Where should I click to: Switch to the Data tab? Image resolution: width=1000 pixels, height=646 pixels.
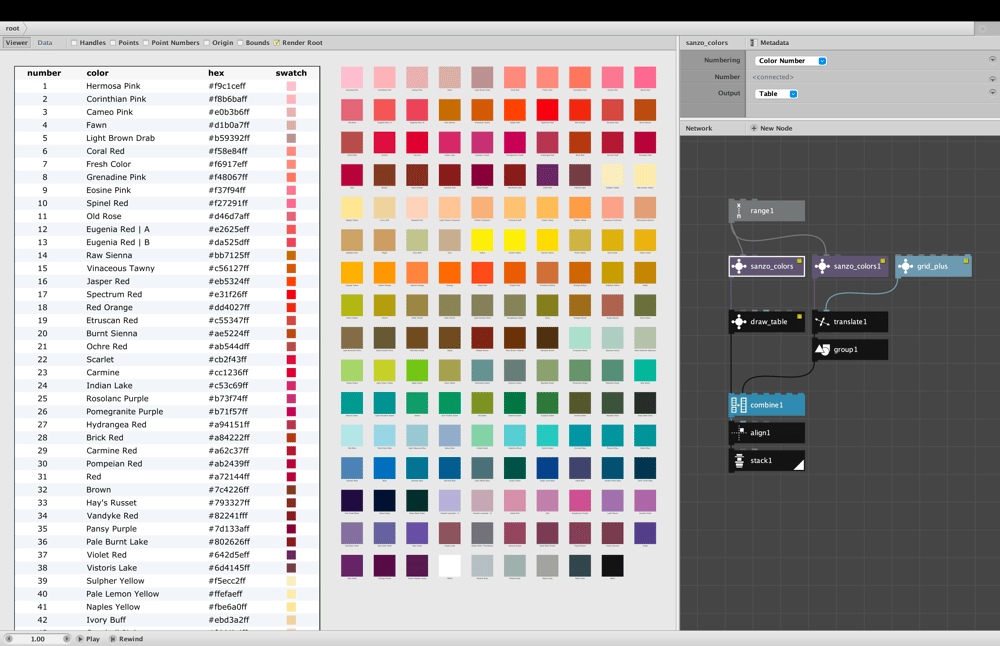click(x=45, y=43)
